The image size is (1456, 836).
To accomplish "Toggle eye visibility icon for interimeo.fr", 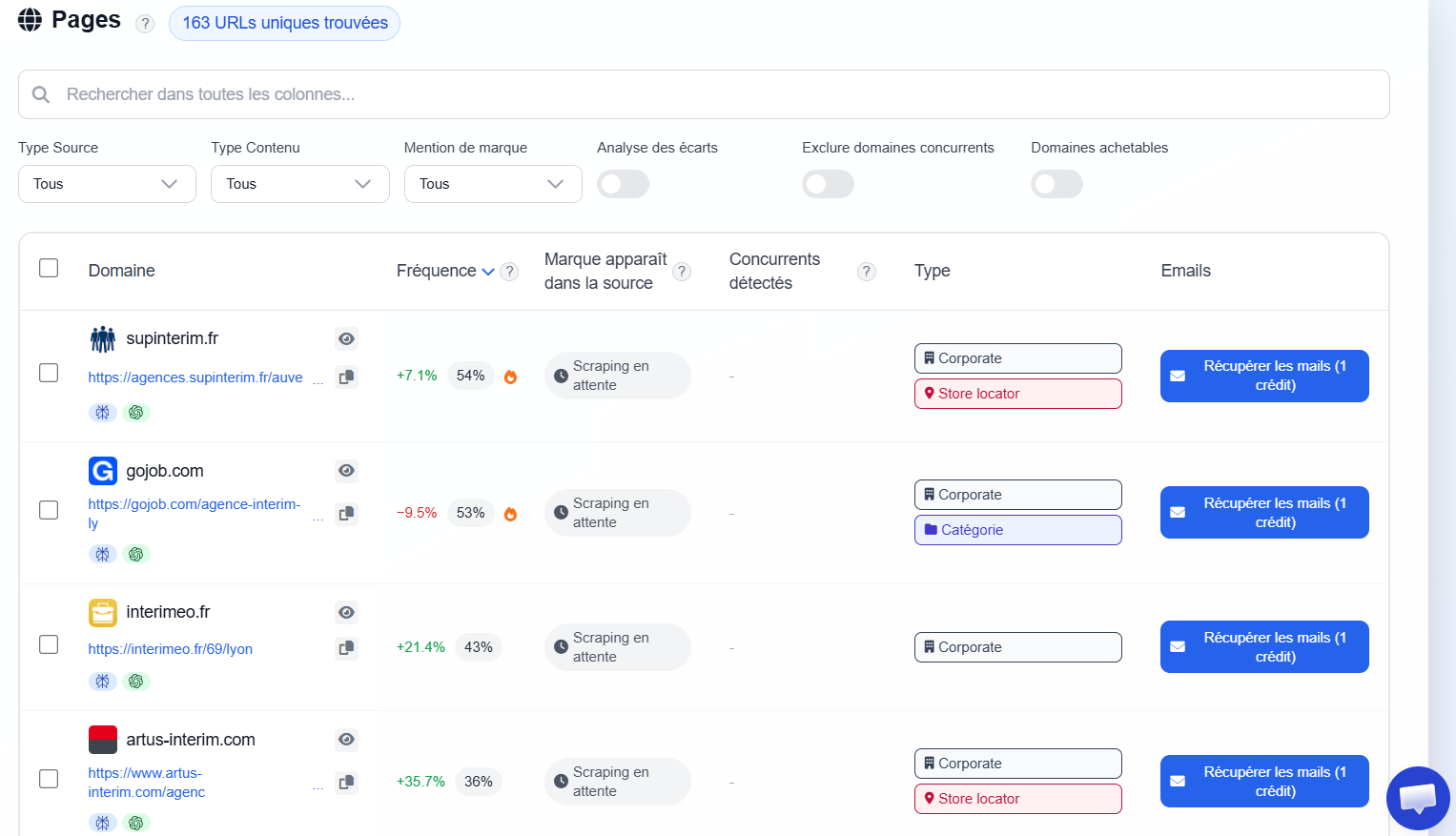I will pos(347,613).
